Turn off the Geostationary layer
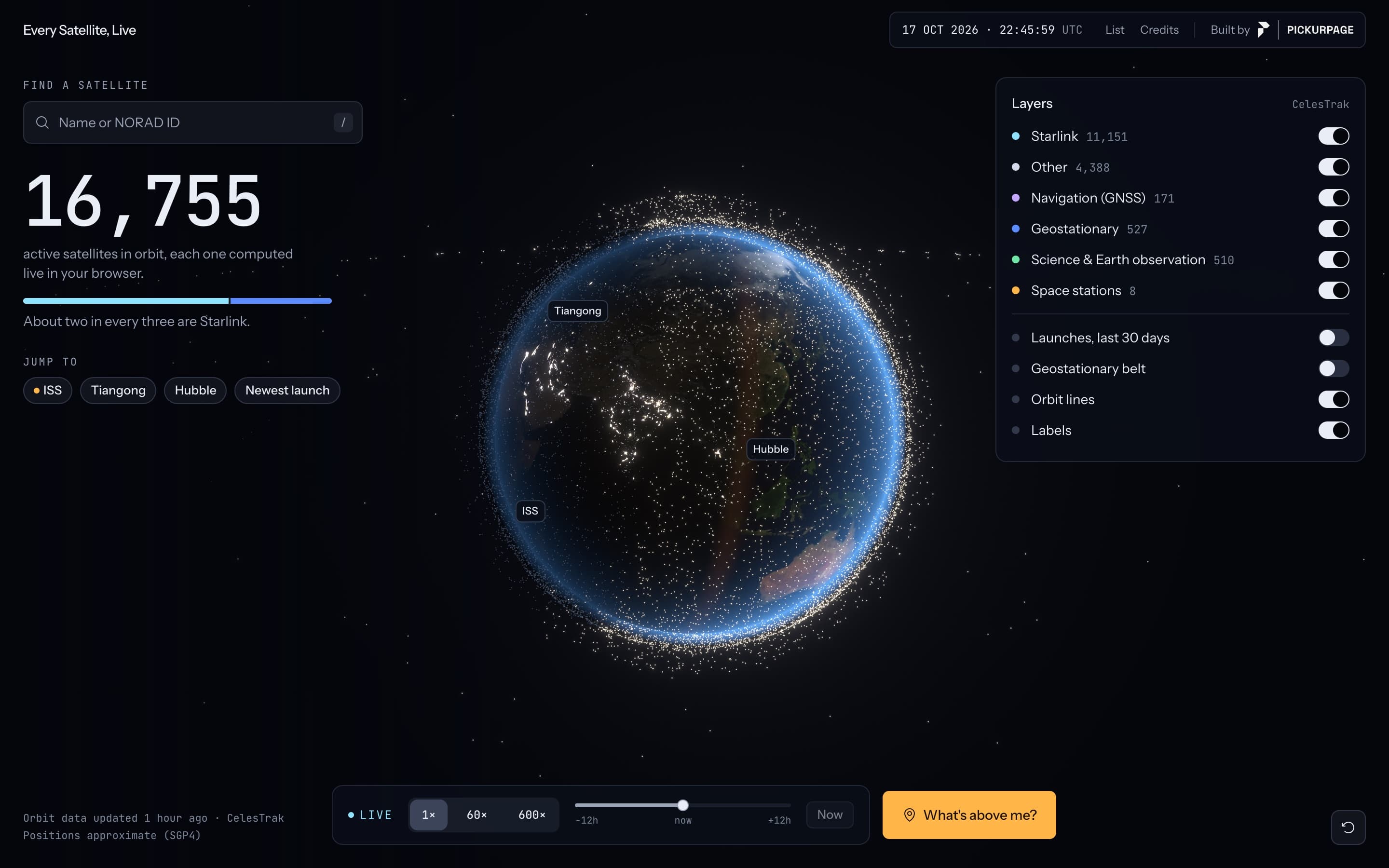The width and height of the screenshot is (1389, 868). [x=1334, y=229]
